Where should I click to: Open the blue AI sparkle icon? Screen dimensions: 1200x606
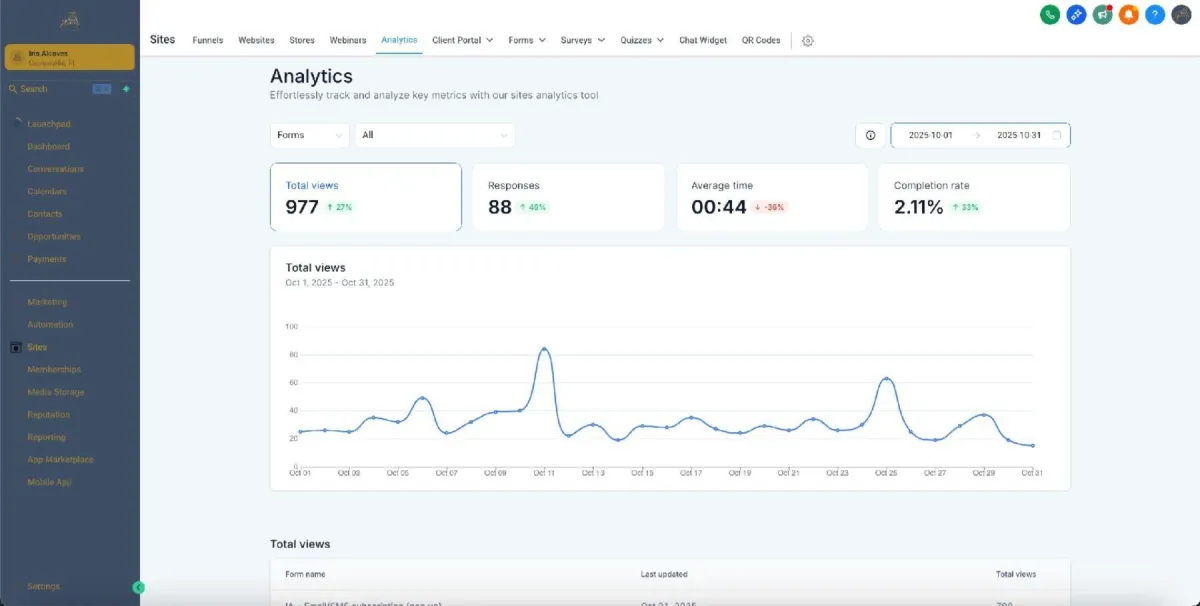1076,15
